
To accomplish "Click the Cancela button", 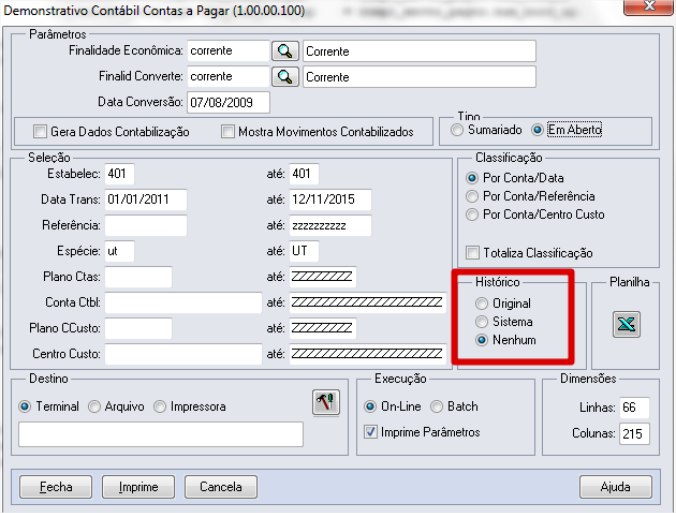I will coord(221,487).
